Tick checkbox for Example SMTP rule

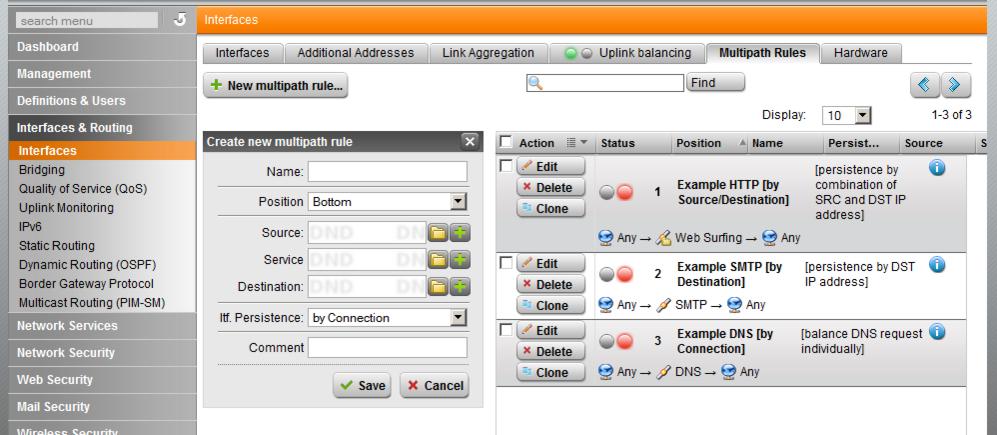(506, 264)
